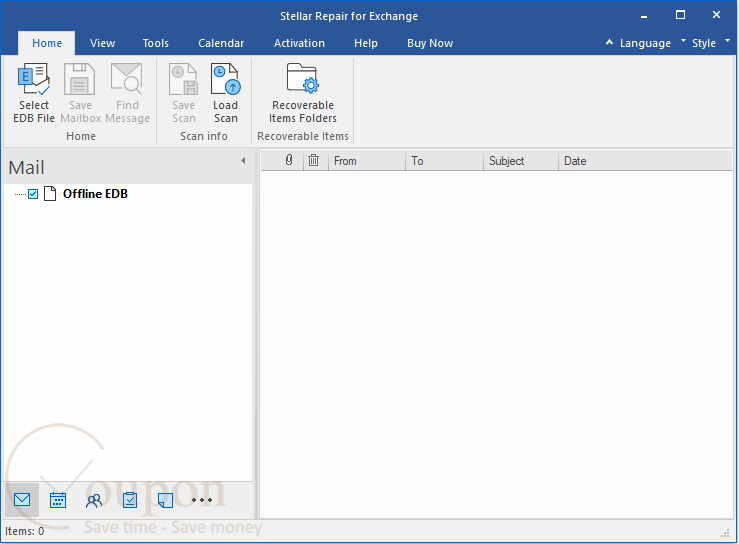Open the Help tab

[x=366, y=43]
